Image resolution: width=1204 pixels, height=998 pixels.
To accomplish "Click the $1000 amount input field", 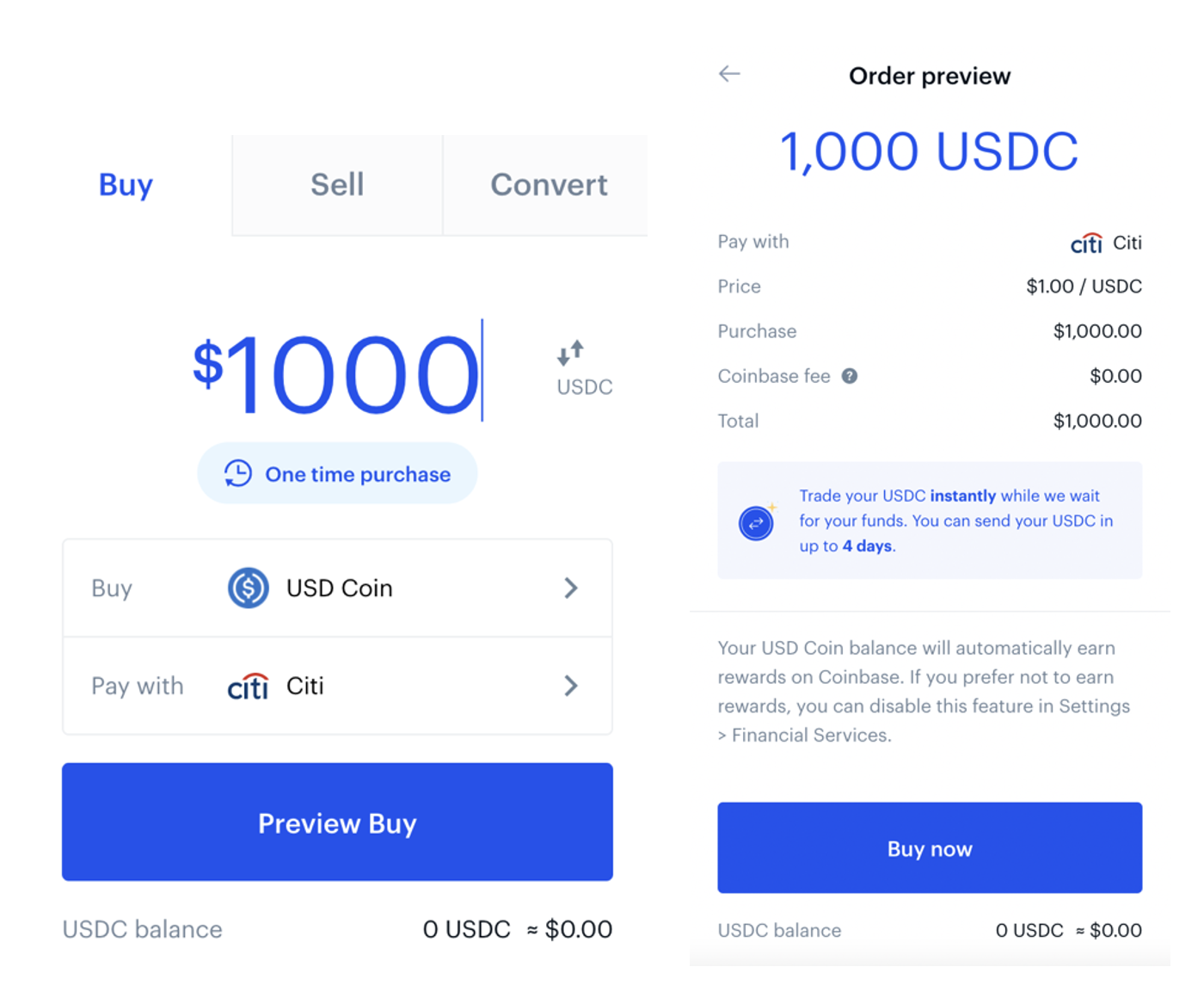I will [337, 372].
